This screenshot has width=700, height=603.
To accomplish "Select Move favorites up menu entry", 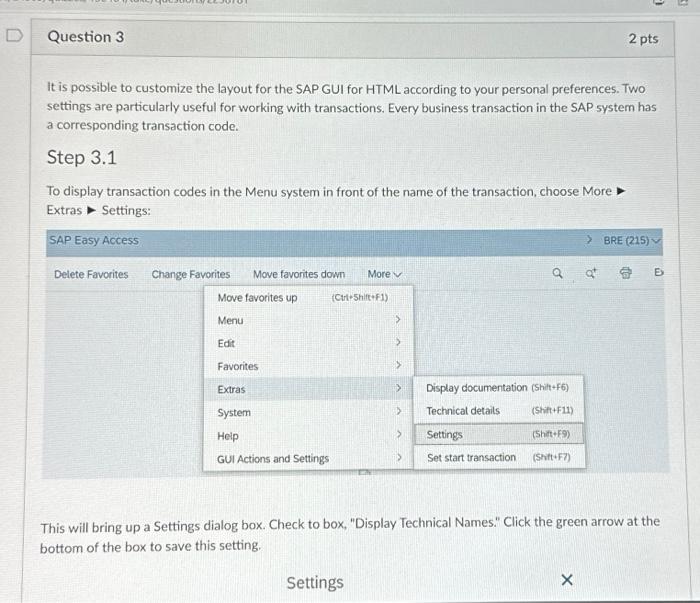I will [x=308, y=297].
